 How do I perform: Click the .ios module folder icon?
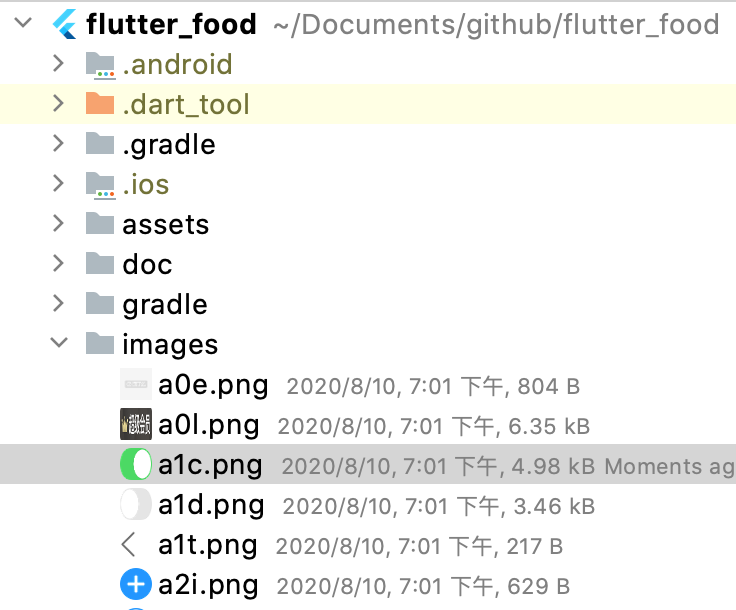click(100, 184)
